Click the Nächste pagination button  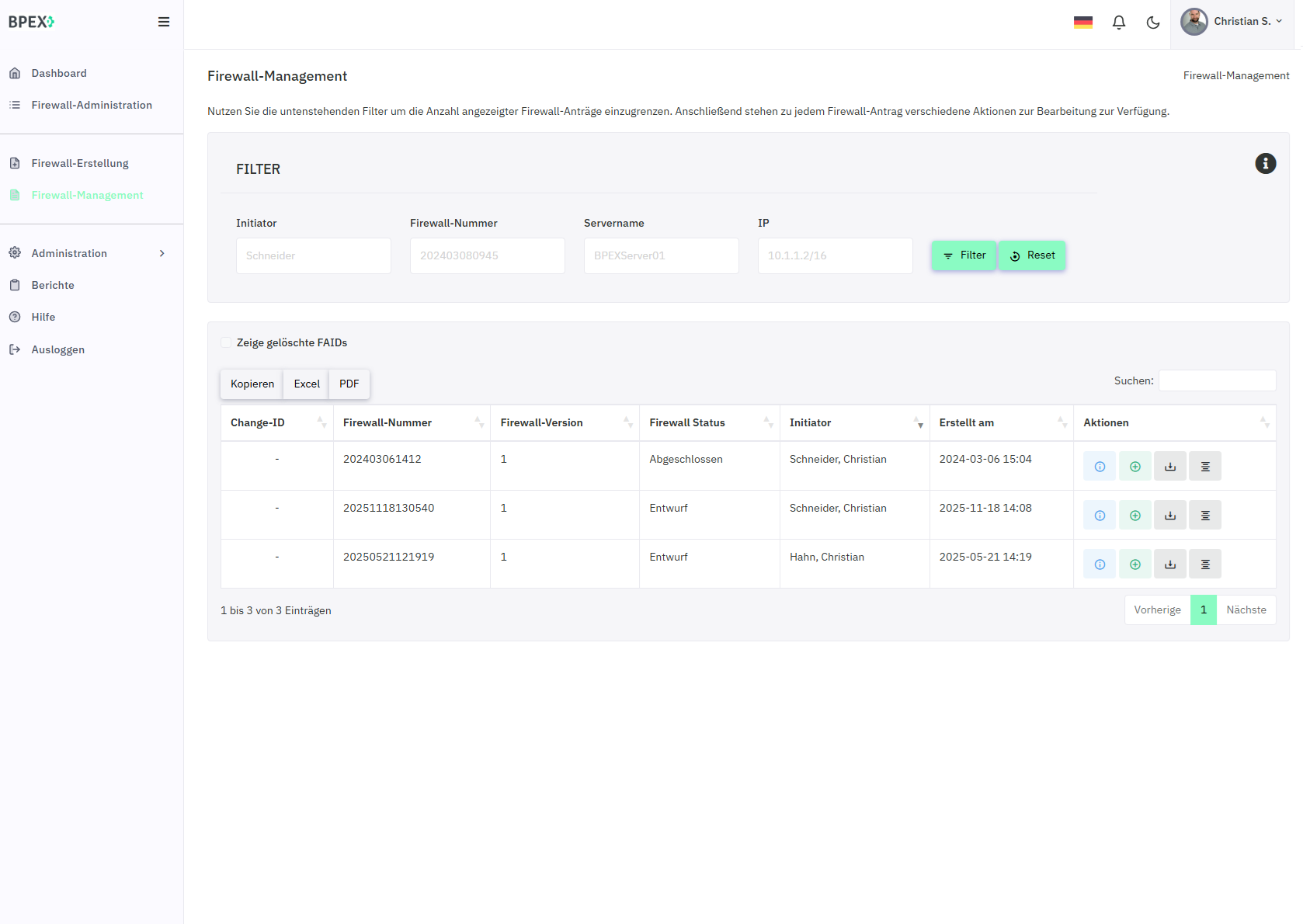point(1246,610)
